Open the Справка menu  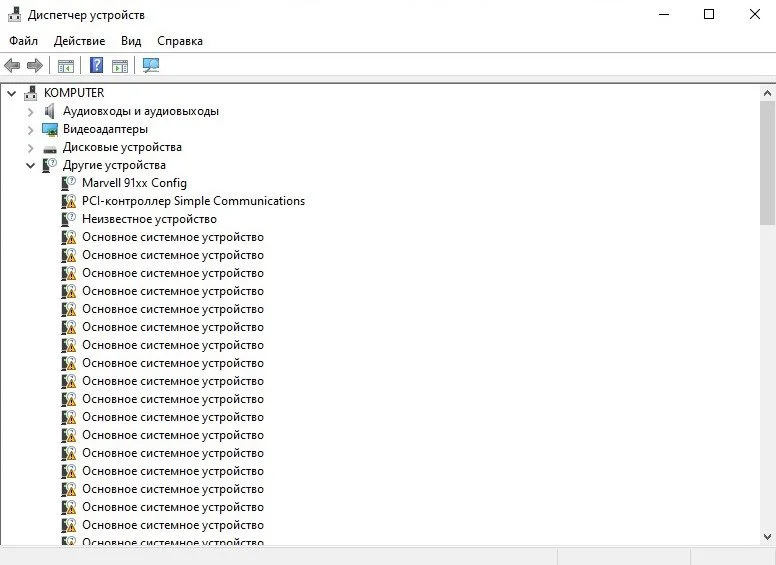tap(180, 41)
